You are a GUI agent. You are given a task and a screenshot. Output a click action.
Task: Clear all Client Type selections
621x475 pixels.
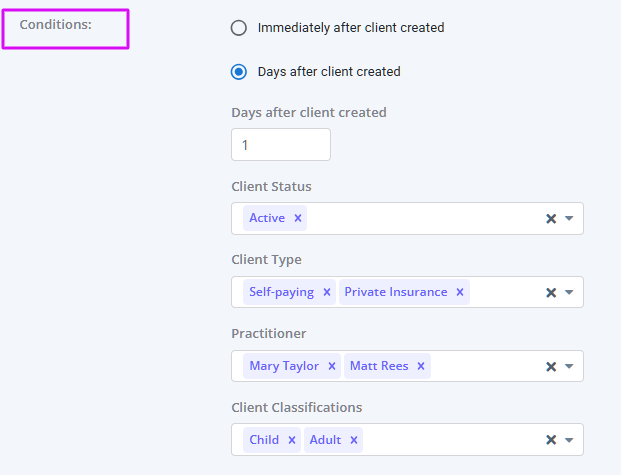pyautogui.click(x=550, y=293)
